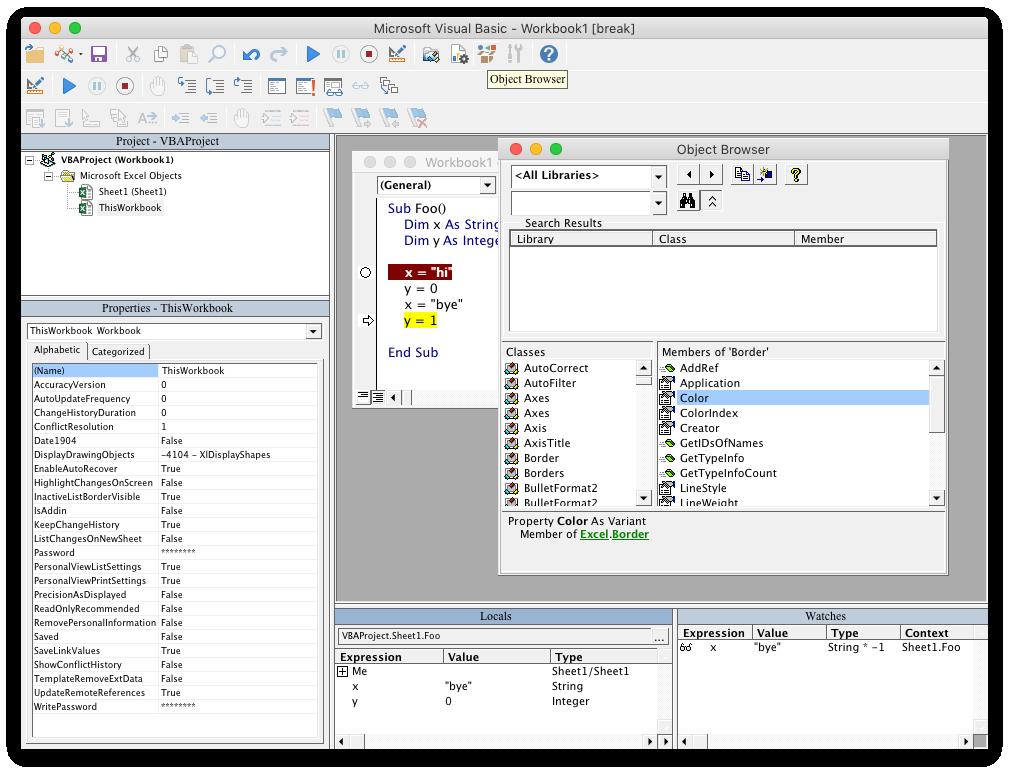Image resolution: width=1009 pixels, height=774 pixels.
Task: Open the Locals Window icon
Action: [277, 86]
